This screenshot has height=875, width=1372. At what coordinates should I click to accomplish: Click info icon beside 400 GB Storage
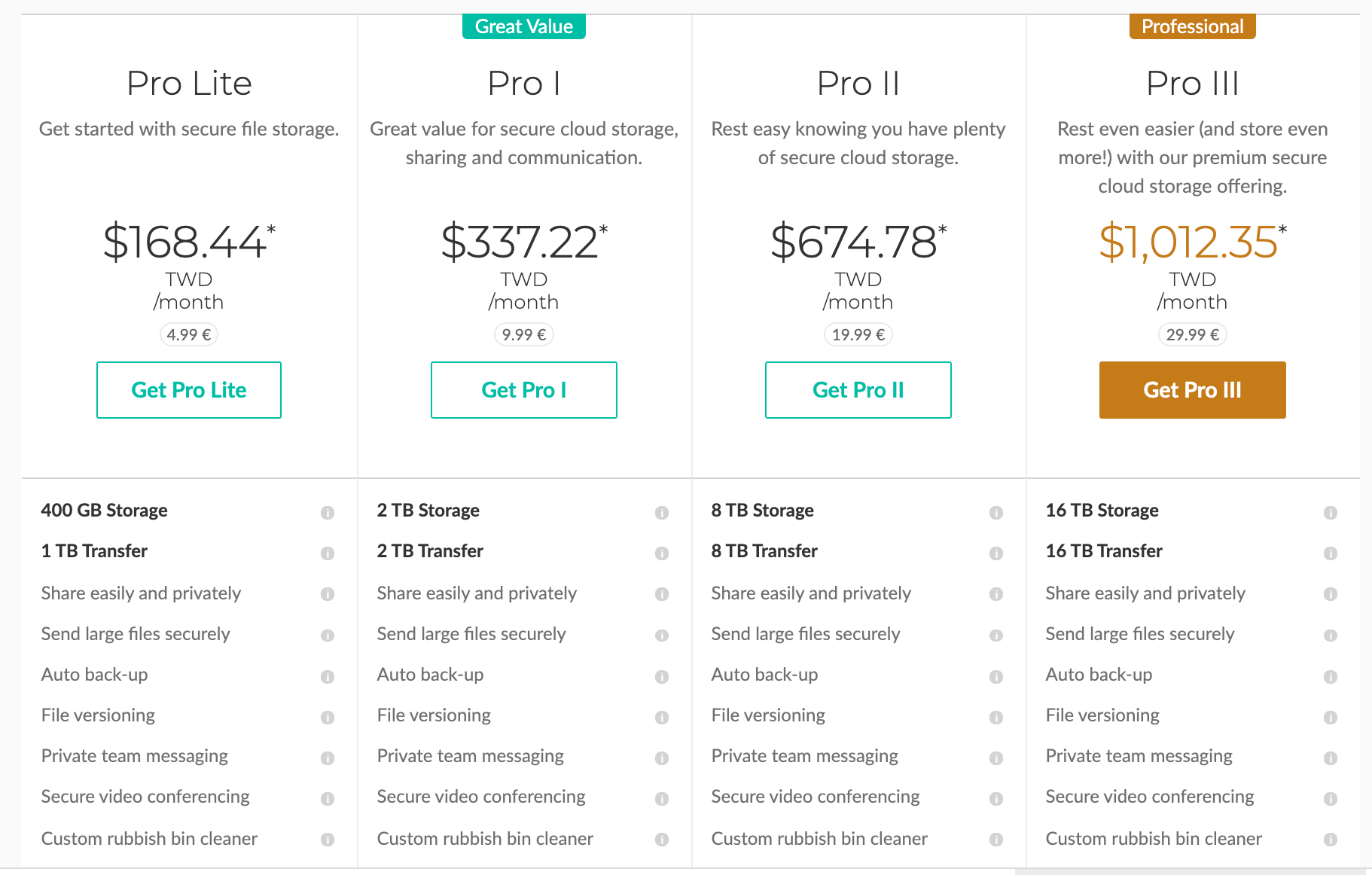click(x=328, y=513)
